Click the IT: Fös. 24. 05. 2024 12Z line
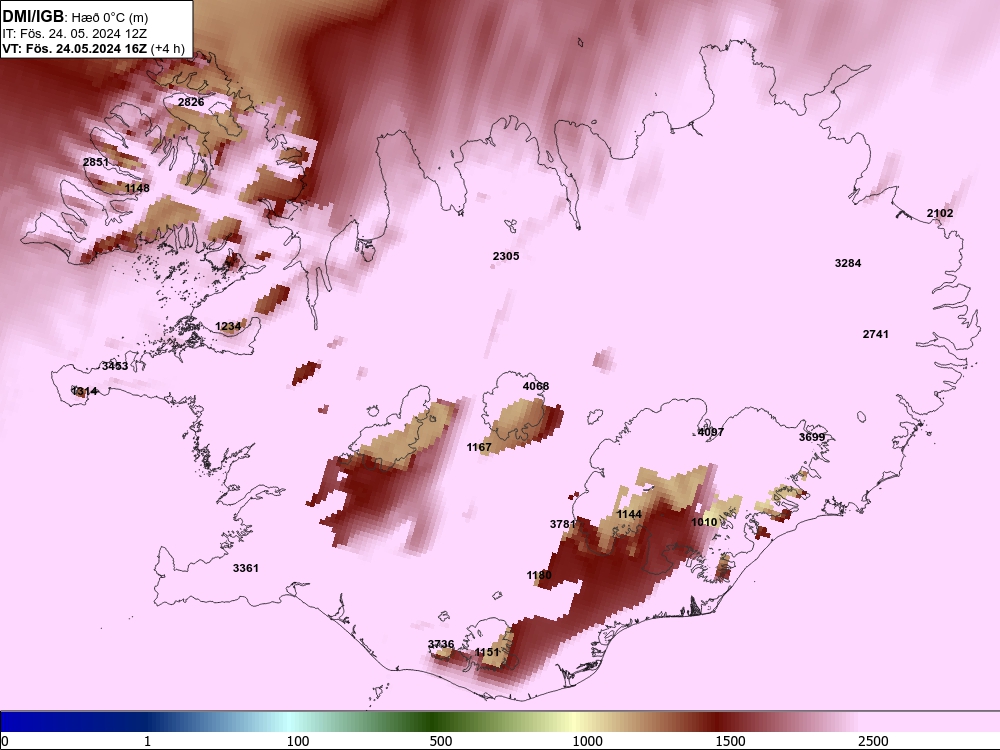 click(x=75, y=34)
